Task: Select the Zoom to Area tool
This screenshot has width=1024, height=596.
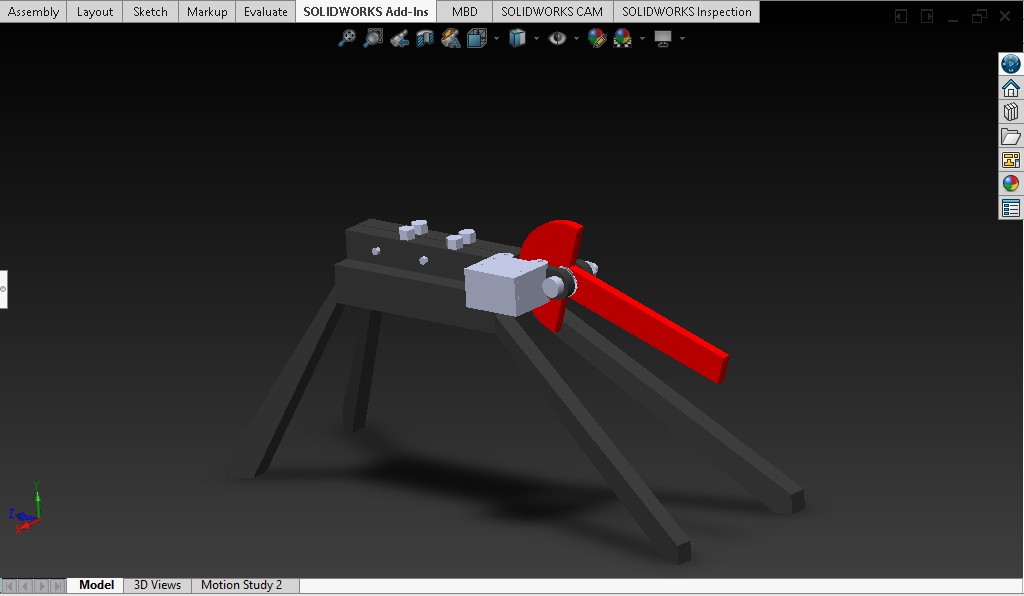Action: pyautogui.click(x=373, y=38)
